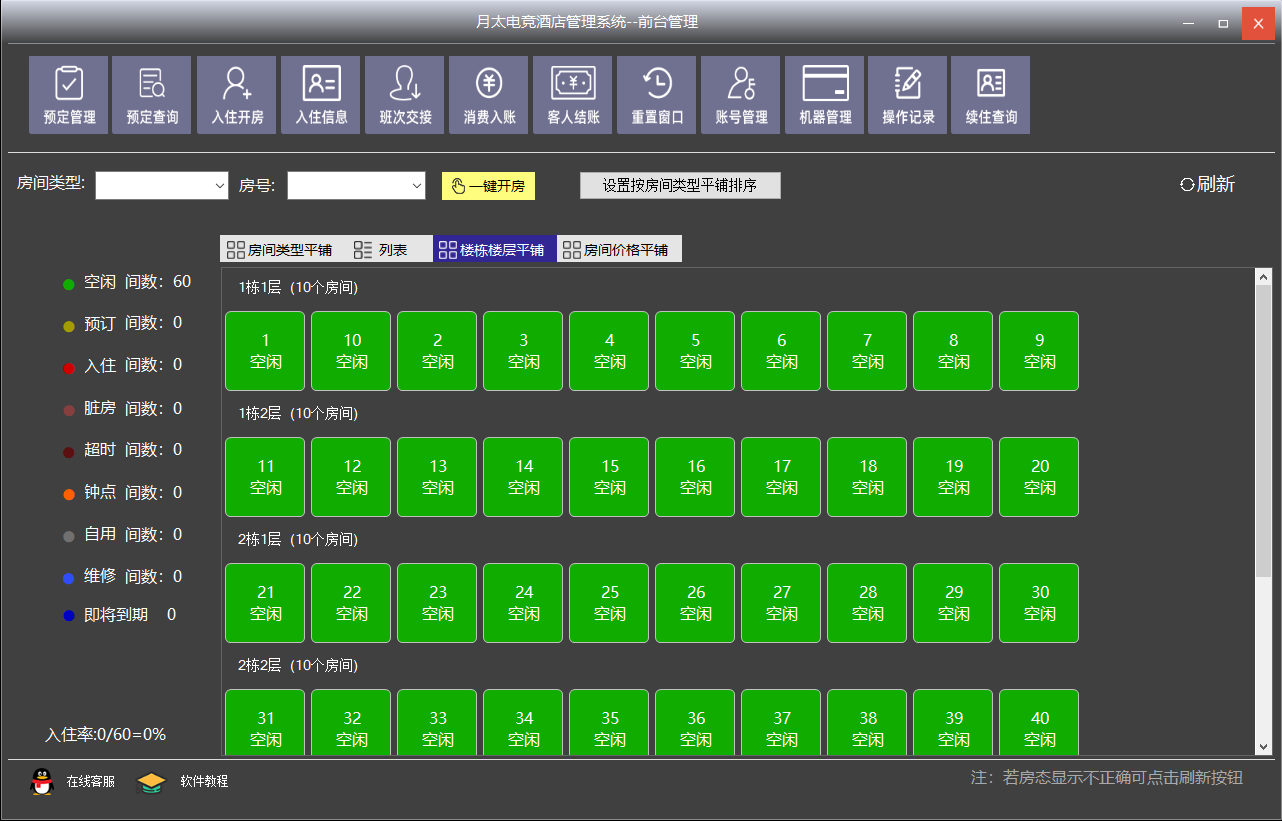Open 账号管理 account management

coord(741,95)
